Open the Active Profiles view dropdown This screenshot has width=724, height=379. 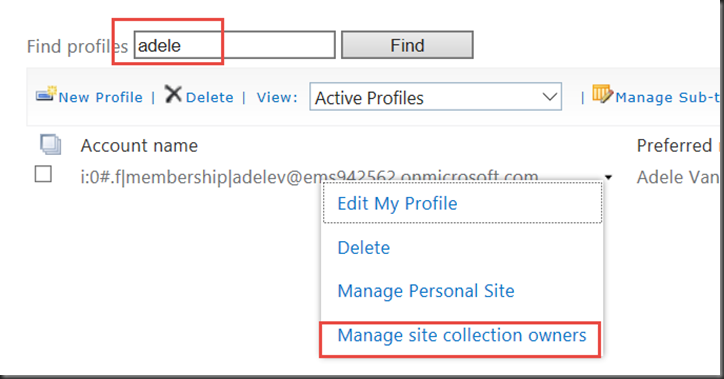coord(435,97)
